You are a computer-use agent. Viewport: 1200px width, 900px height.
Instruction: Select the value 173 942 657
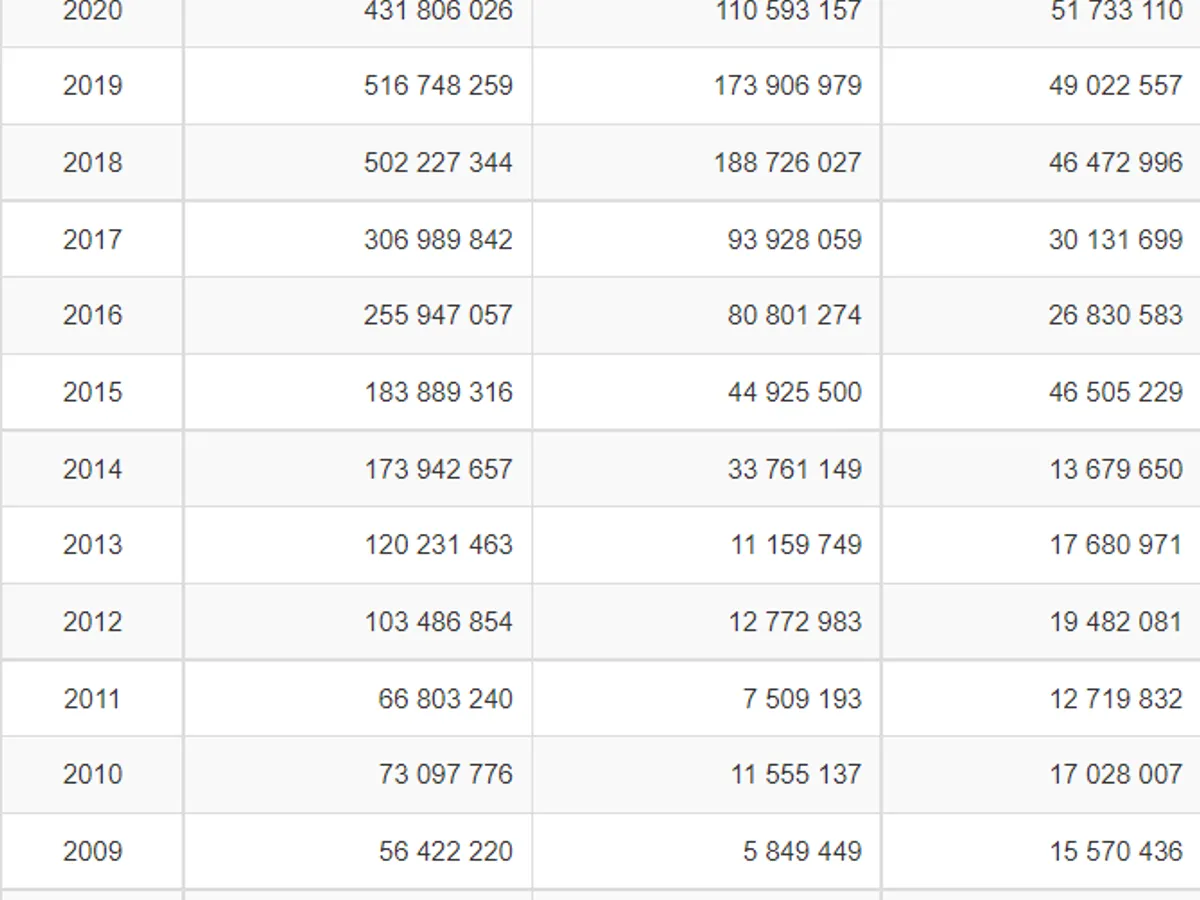click(438, 469)
